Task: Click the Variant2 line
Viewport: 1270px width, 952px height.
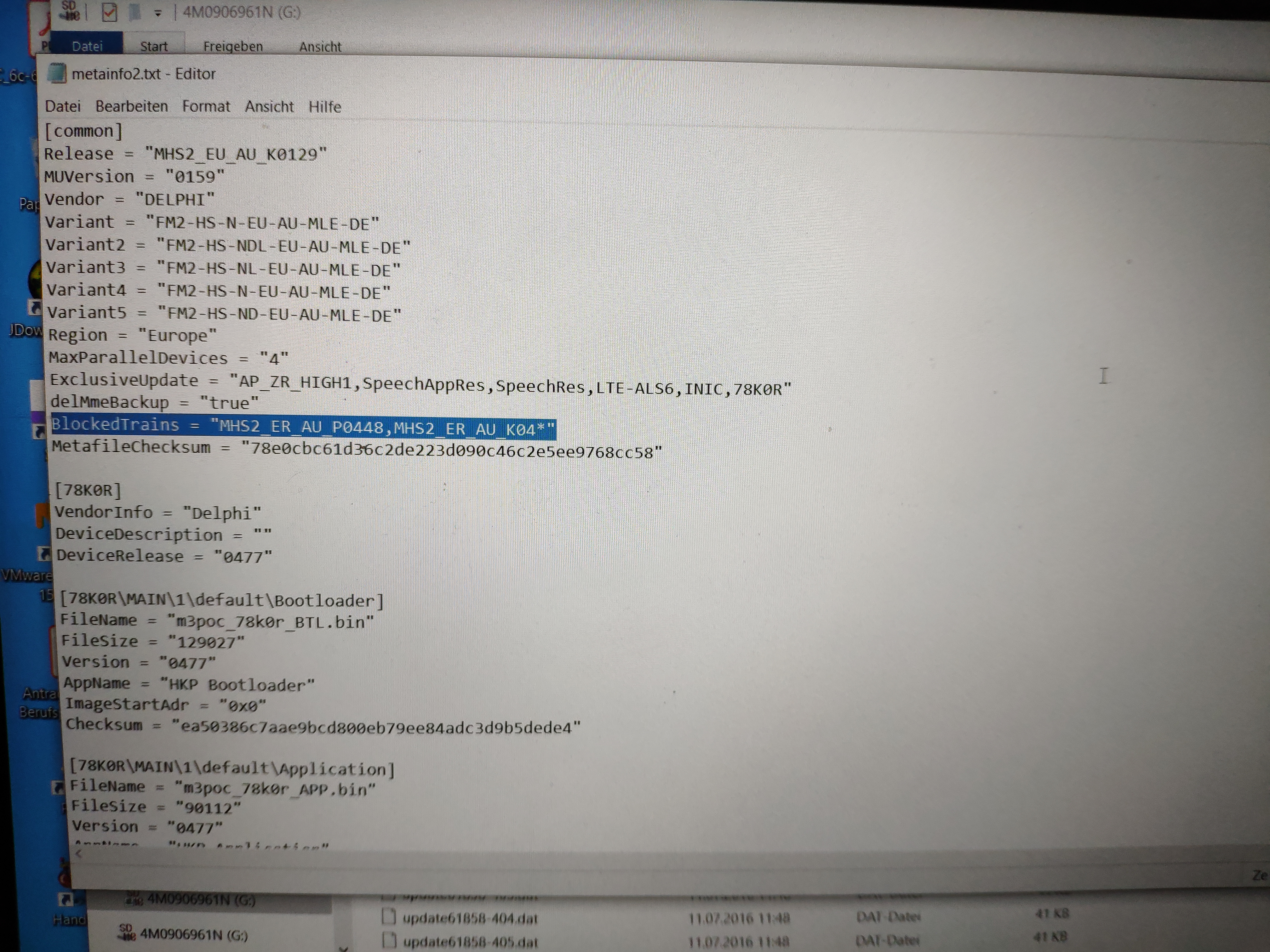Action: point(228,246)
